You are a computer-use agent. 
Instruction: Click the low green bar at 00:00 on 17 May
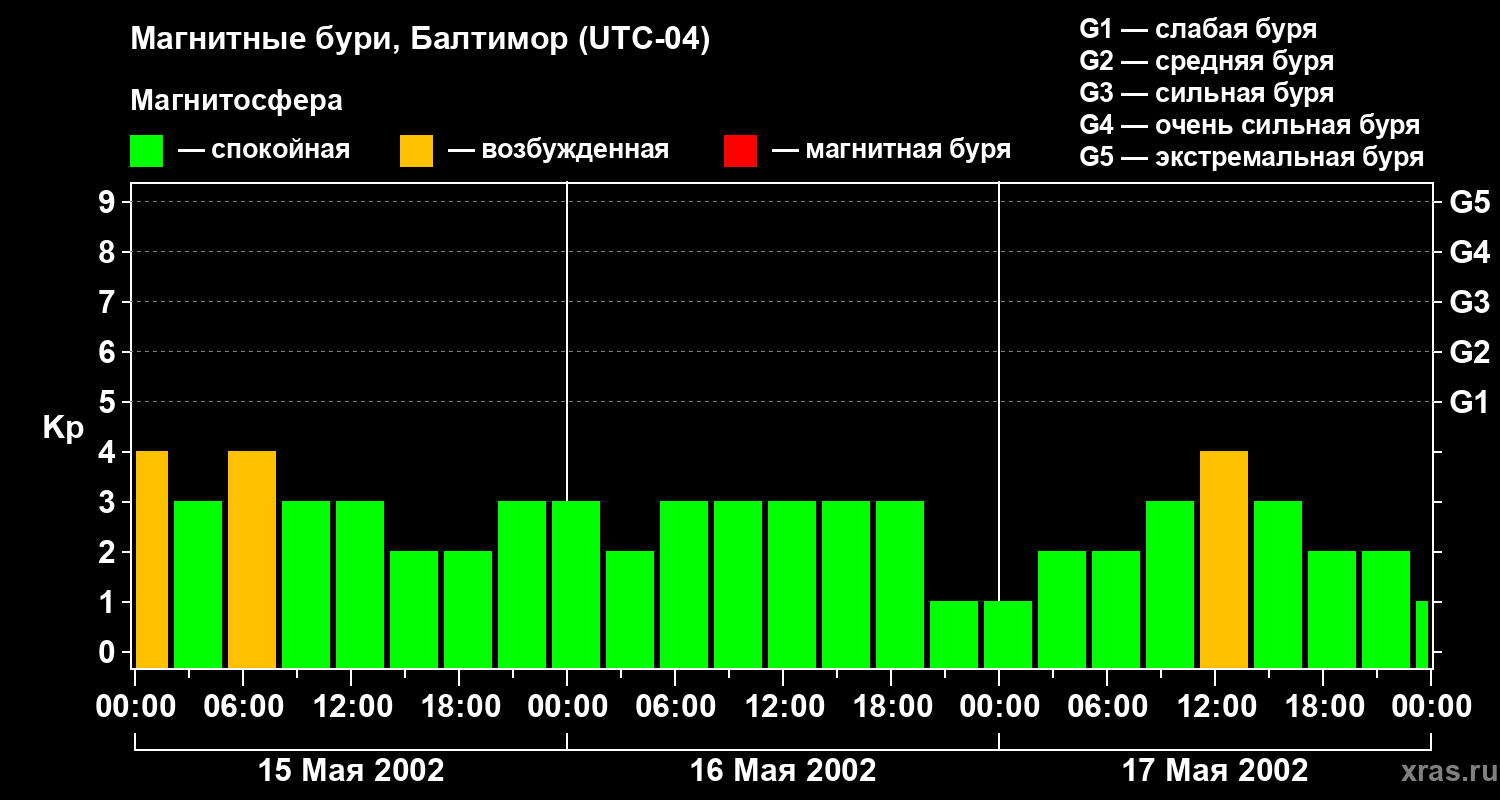click(1008, 634)
